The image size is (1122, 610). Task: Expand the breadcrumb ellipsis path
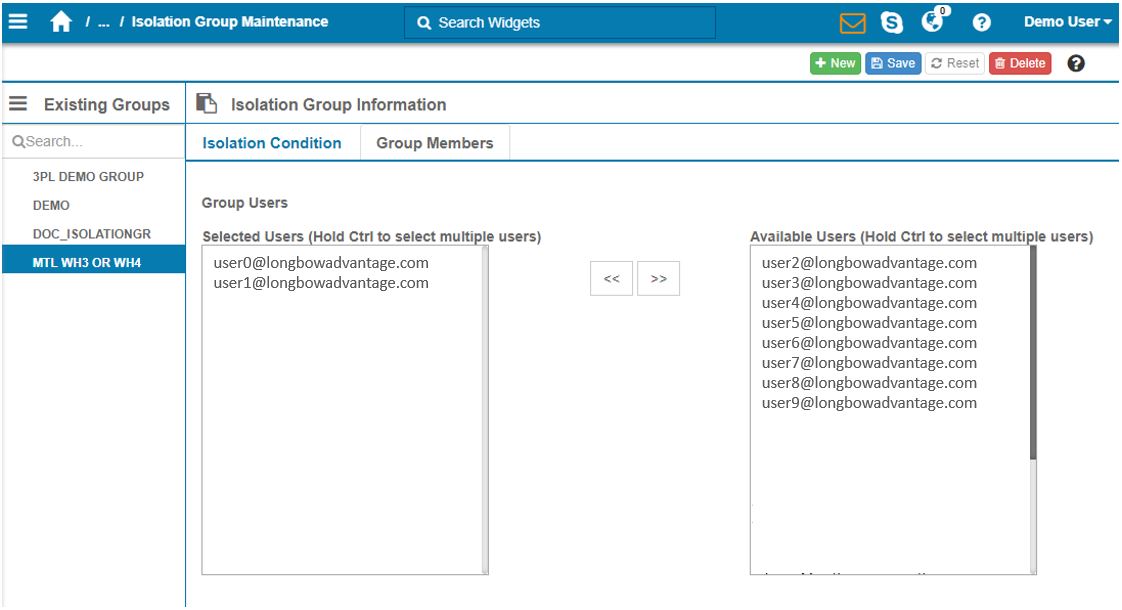(103, 22)
